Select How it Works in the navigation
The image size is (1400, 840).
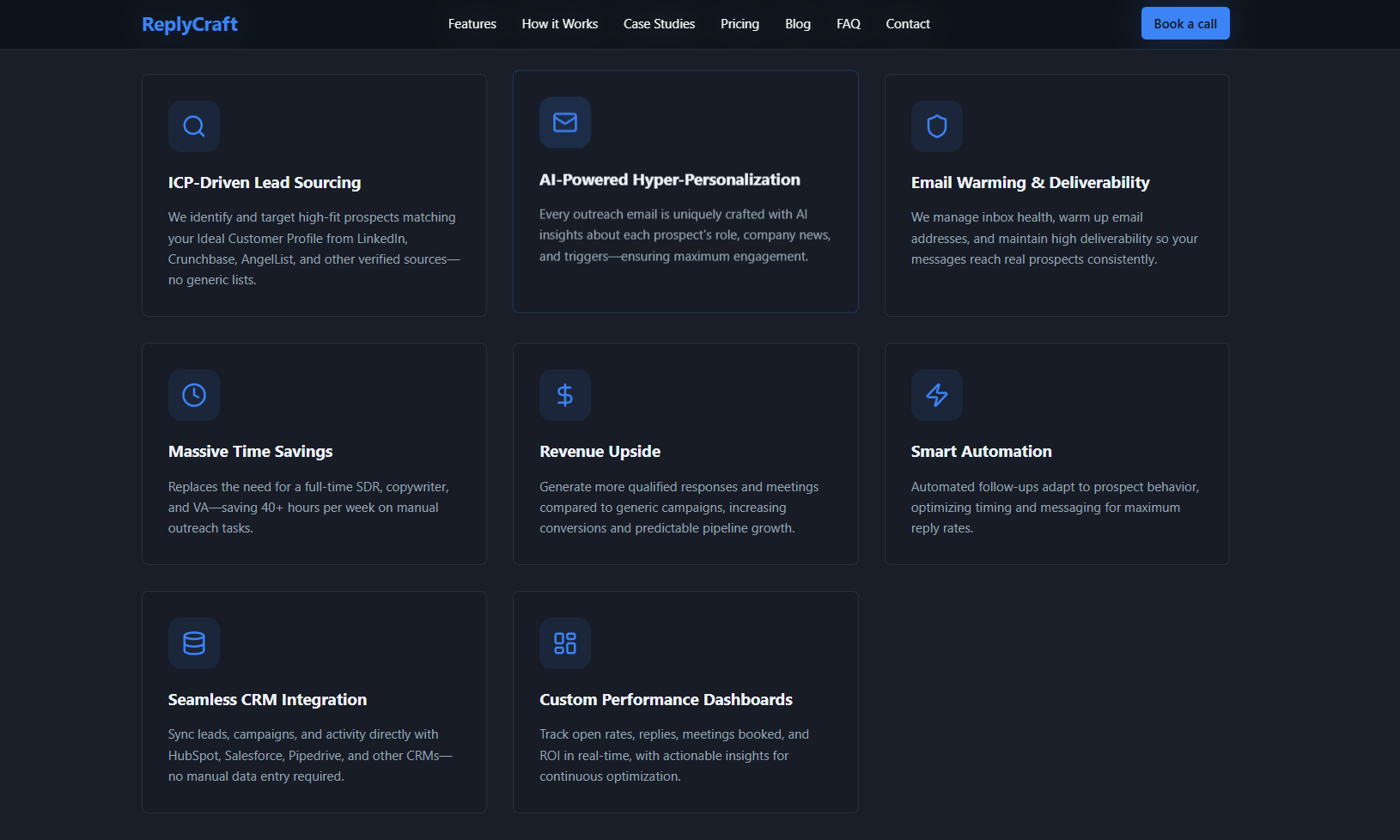(559, 24)
